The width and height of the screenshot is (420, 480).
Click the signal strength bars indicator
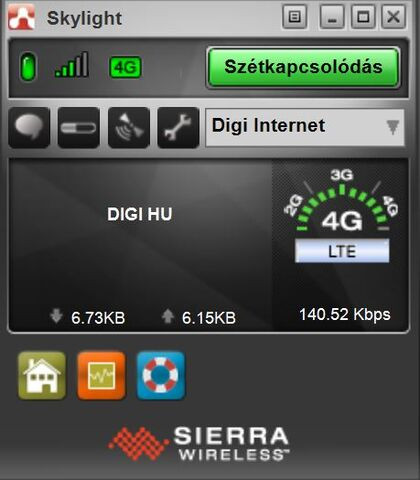point(72,65)
